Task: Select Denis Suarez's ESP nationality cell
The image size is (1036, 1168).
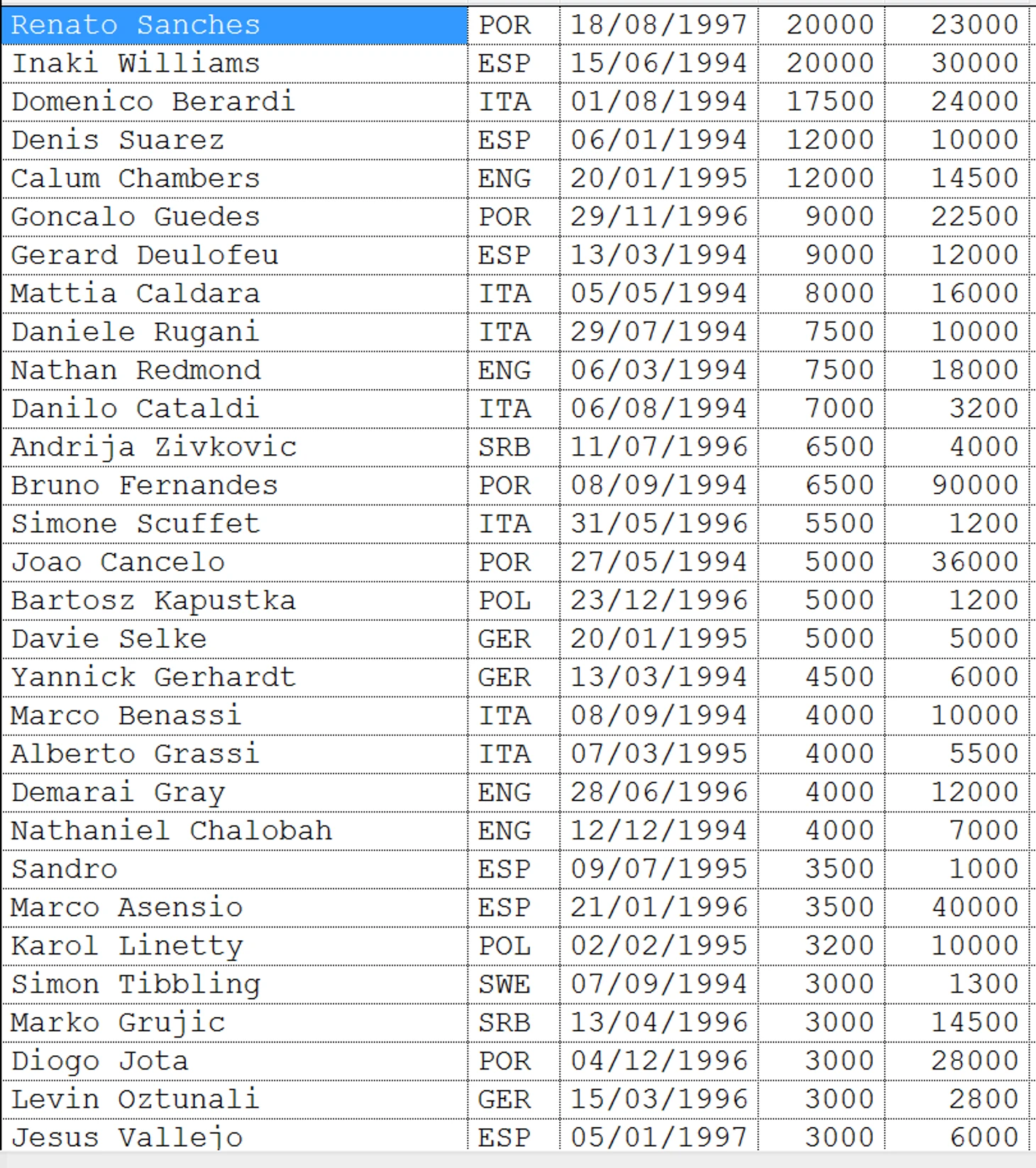Action: (x=514, y=141)
